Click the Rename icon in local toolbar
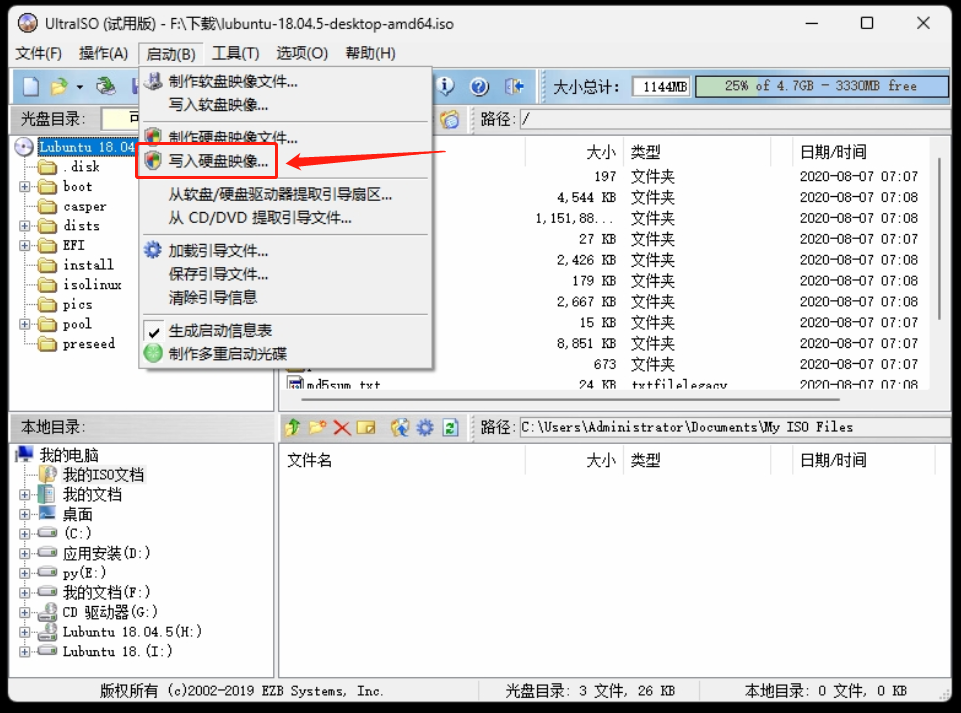Screen dimensions: 961x713 (x=366, y=427)
